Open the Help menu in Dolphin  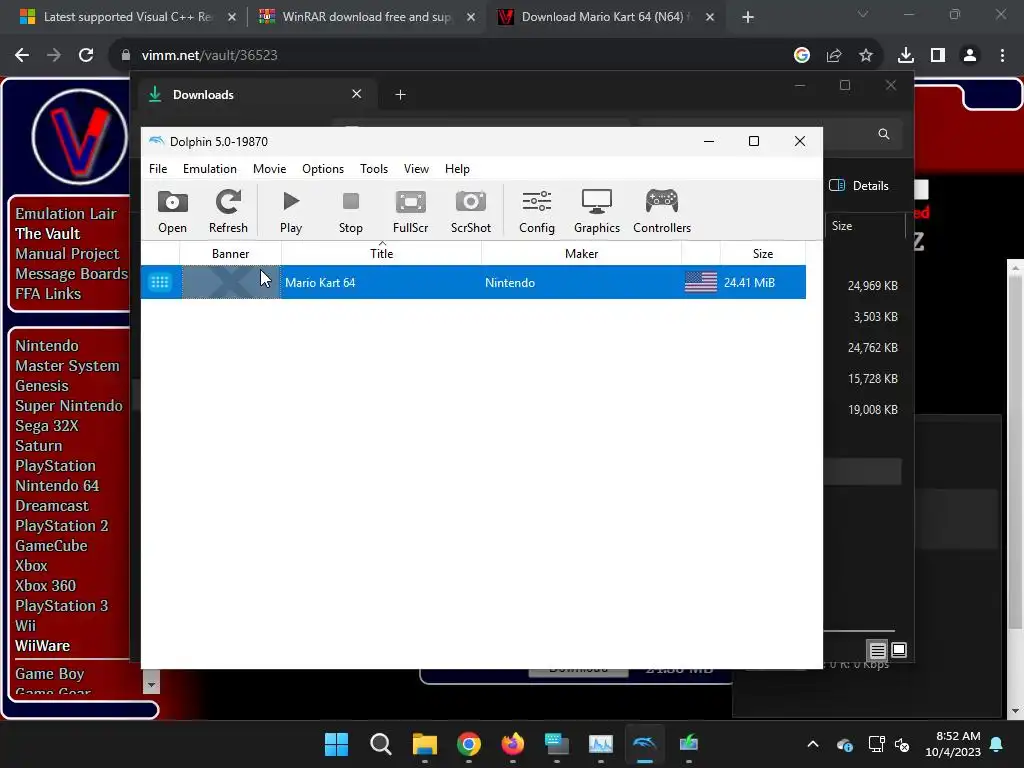click(x=457, y=168)
